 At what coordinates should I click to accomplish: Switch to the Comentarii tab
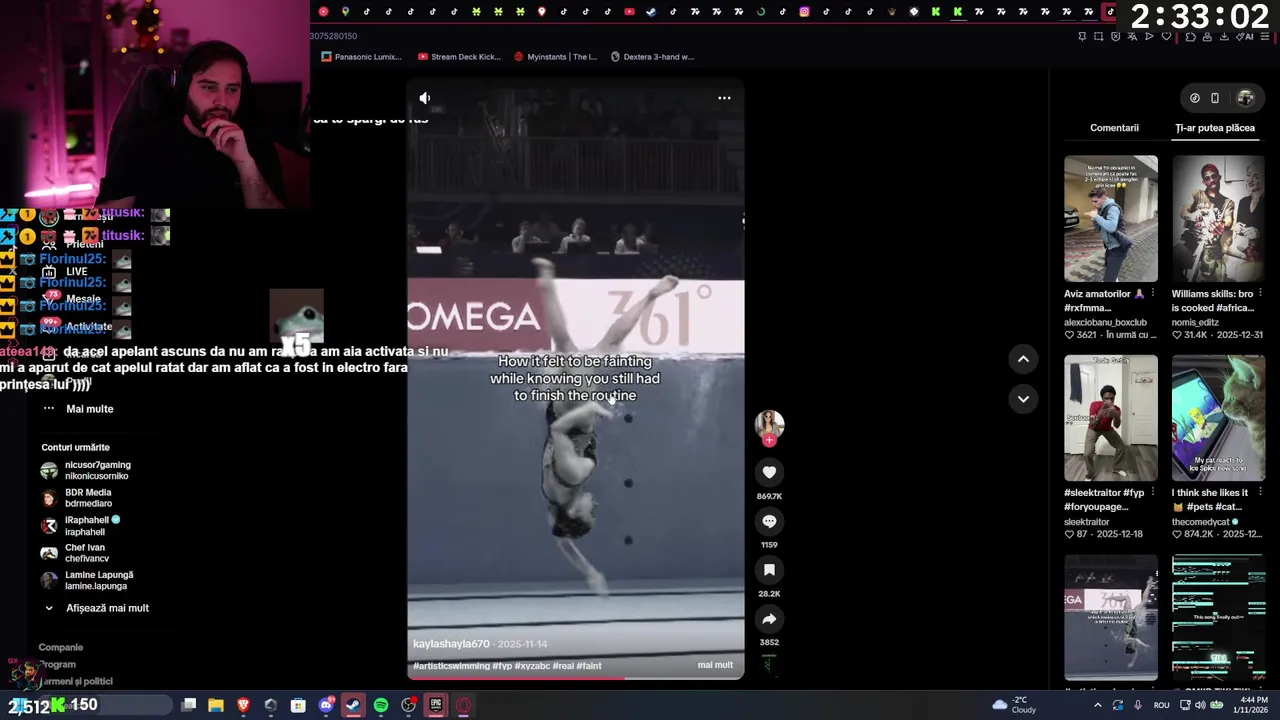click(x=1114, y=128)
